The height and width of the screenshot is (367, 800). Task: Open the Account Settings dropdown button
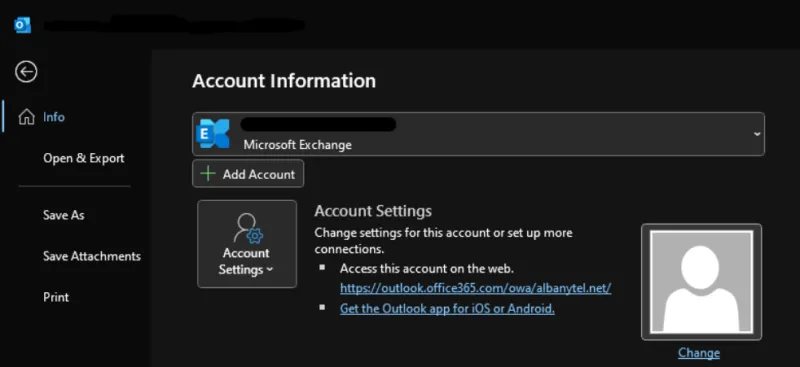pos(247,244)
